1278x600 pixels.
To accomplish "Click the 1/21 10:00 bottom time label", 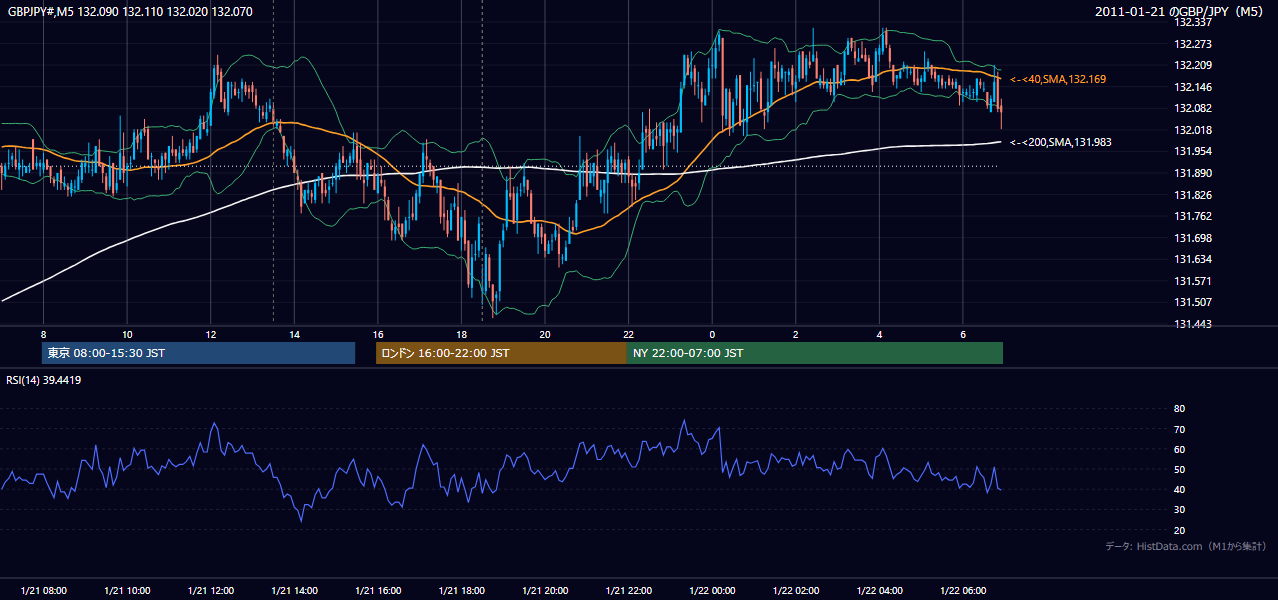I will pyautogui.click(x=127, y=591).
